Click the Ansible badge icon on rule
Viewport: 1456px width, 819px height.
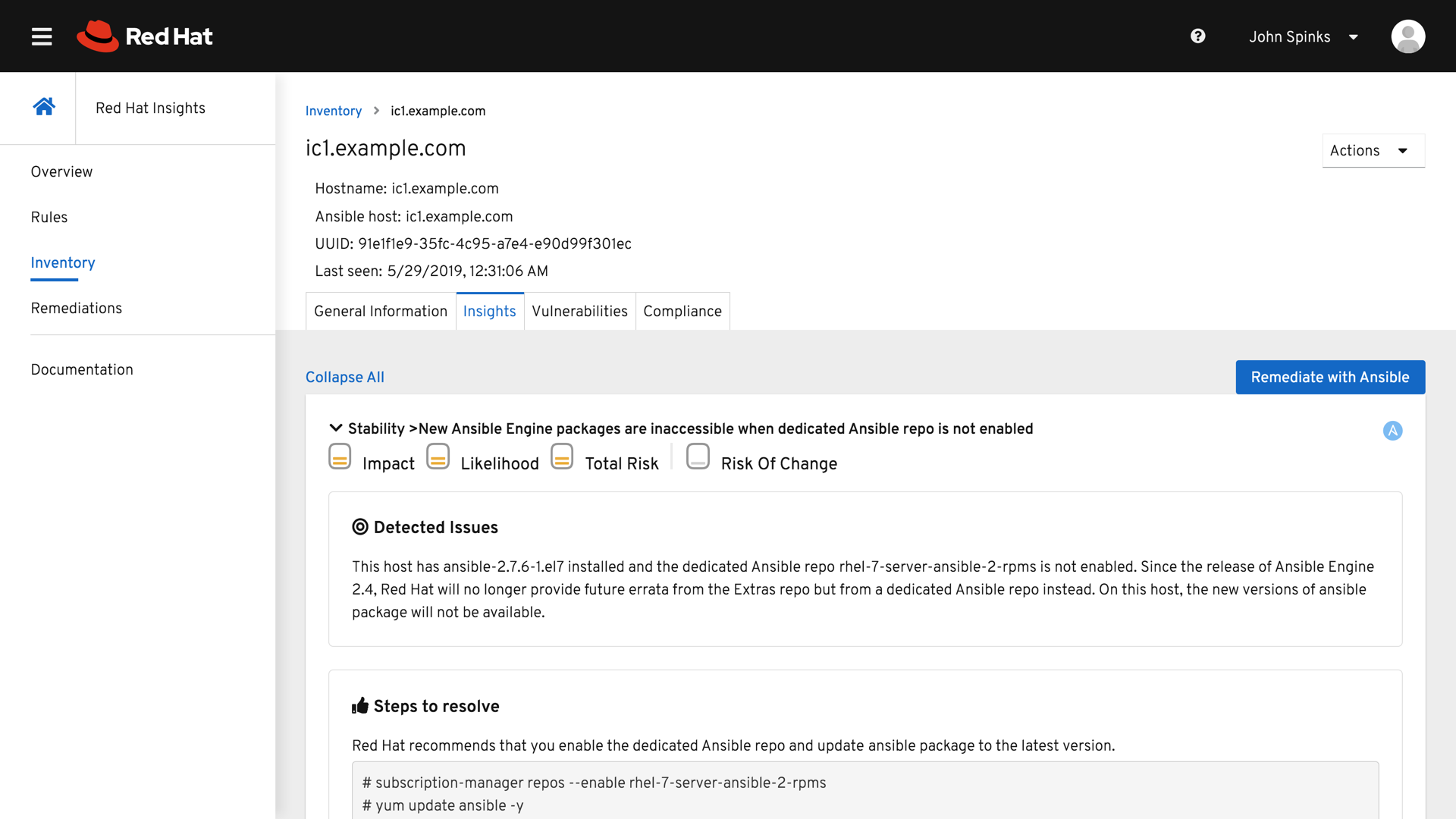pyautogui.click(x=1392, y=431)
